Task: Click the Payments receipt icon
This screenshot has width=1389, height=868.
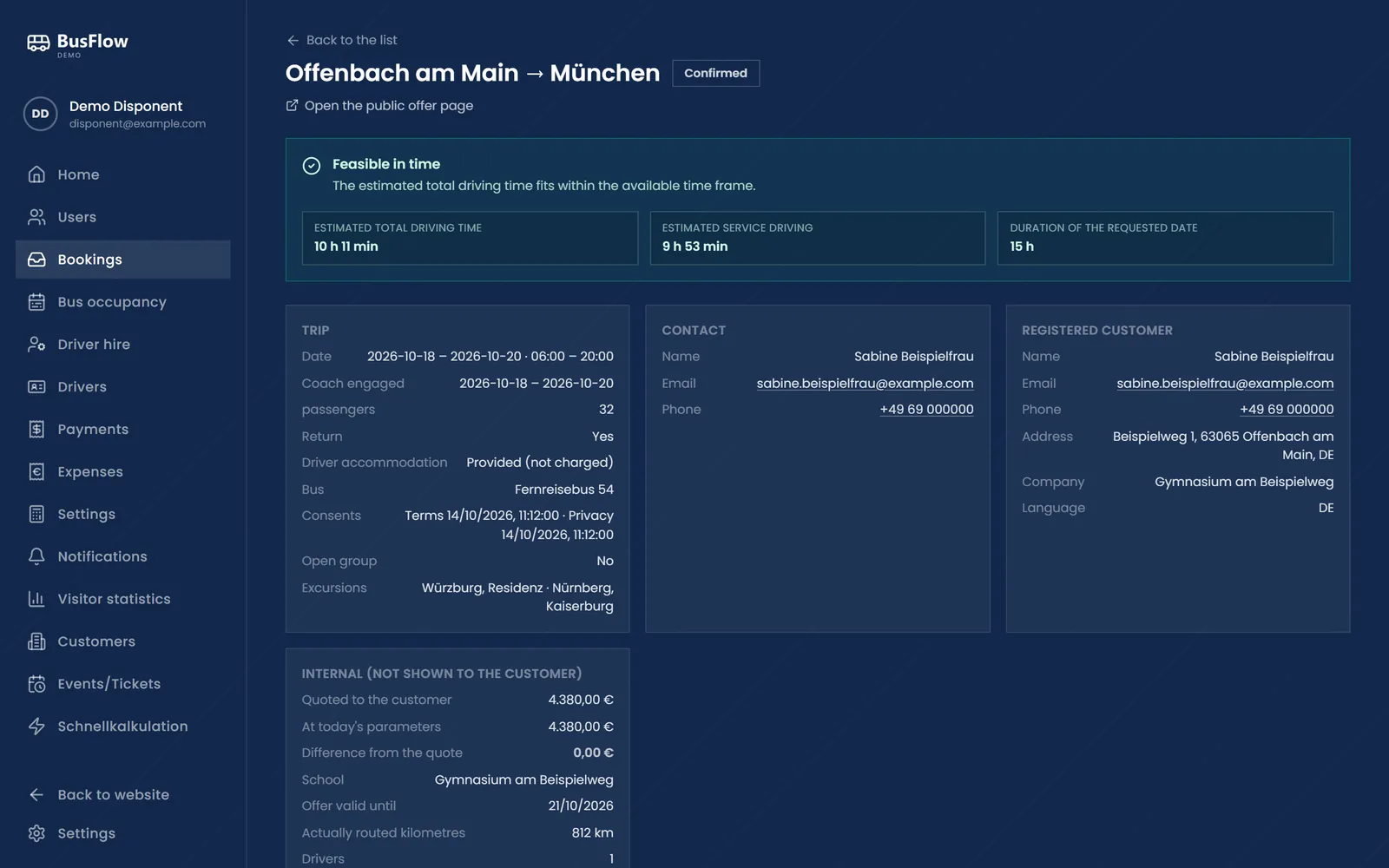Action: click(36, 430)
